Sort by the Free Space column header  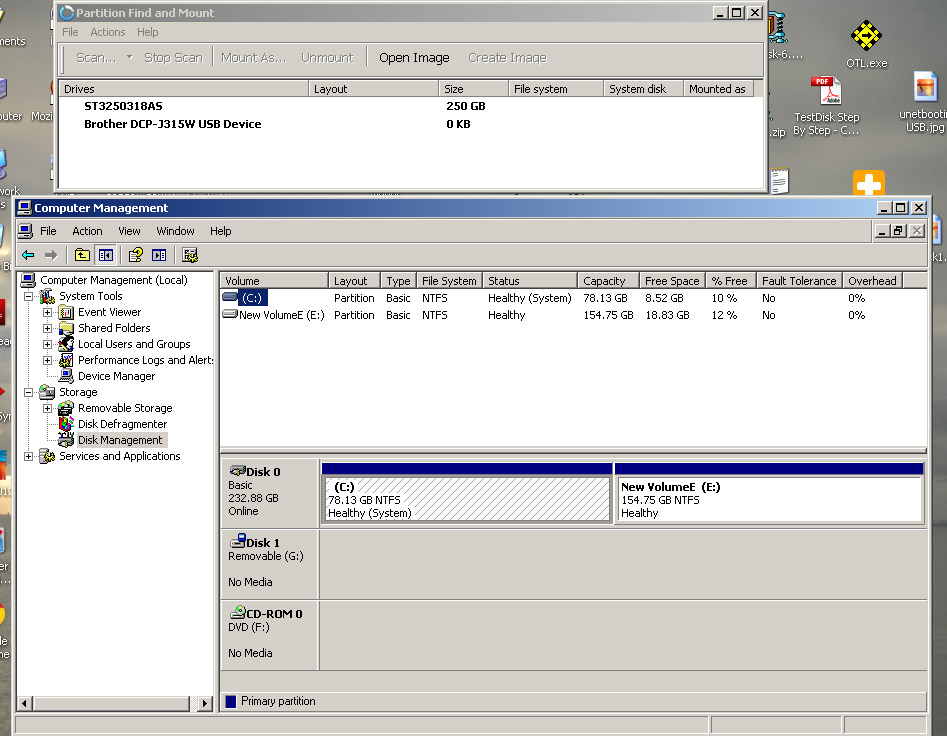click(672, 281)
